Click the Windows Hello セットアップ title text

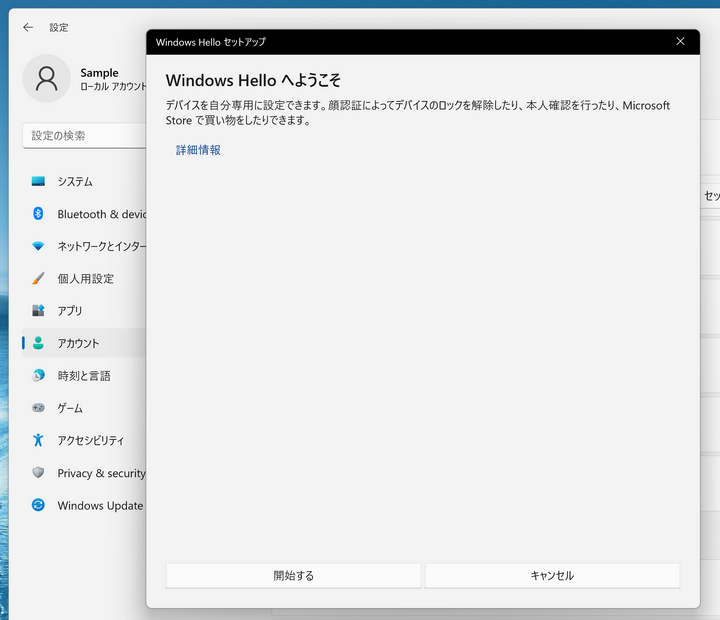coord(211,42)
